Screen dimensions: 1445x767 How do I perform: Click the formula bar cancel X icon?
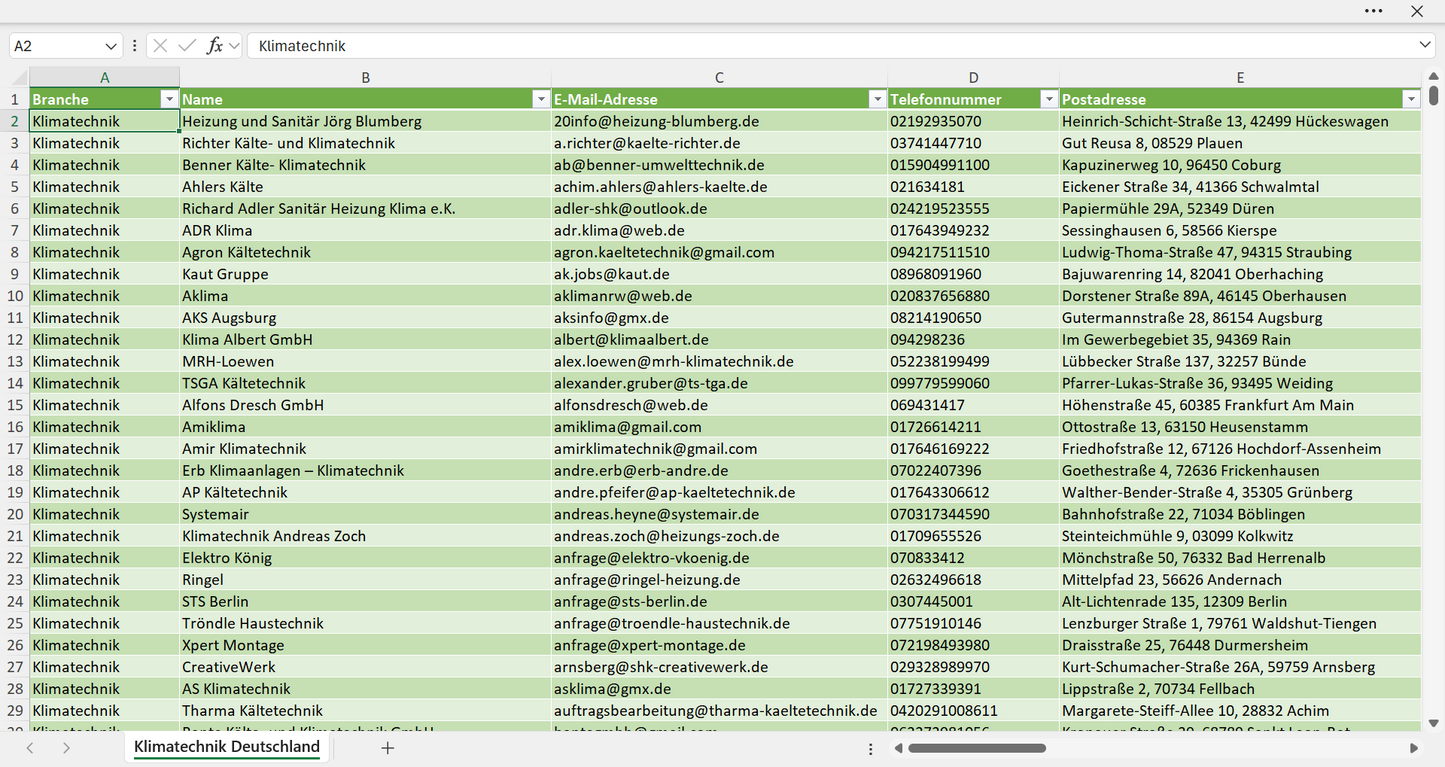click(x=160, y=46)
